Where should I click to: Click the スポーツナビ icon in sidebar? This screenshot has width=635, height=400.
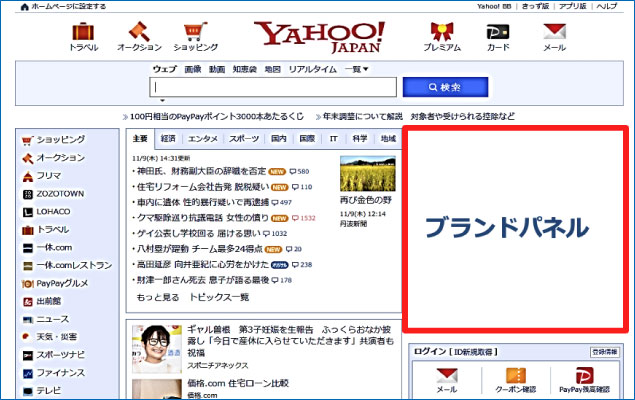28,355
